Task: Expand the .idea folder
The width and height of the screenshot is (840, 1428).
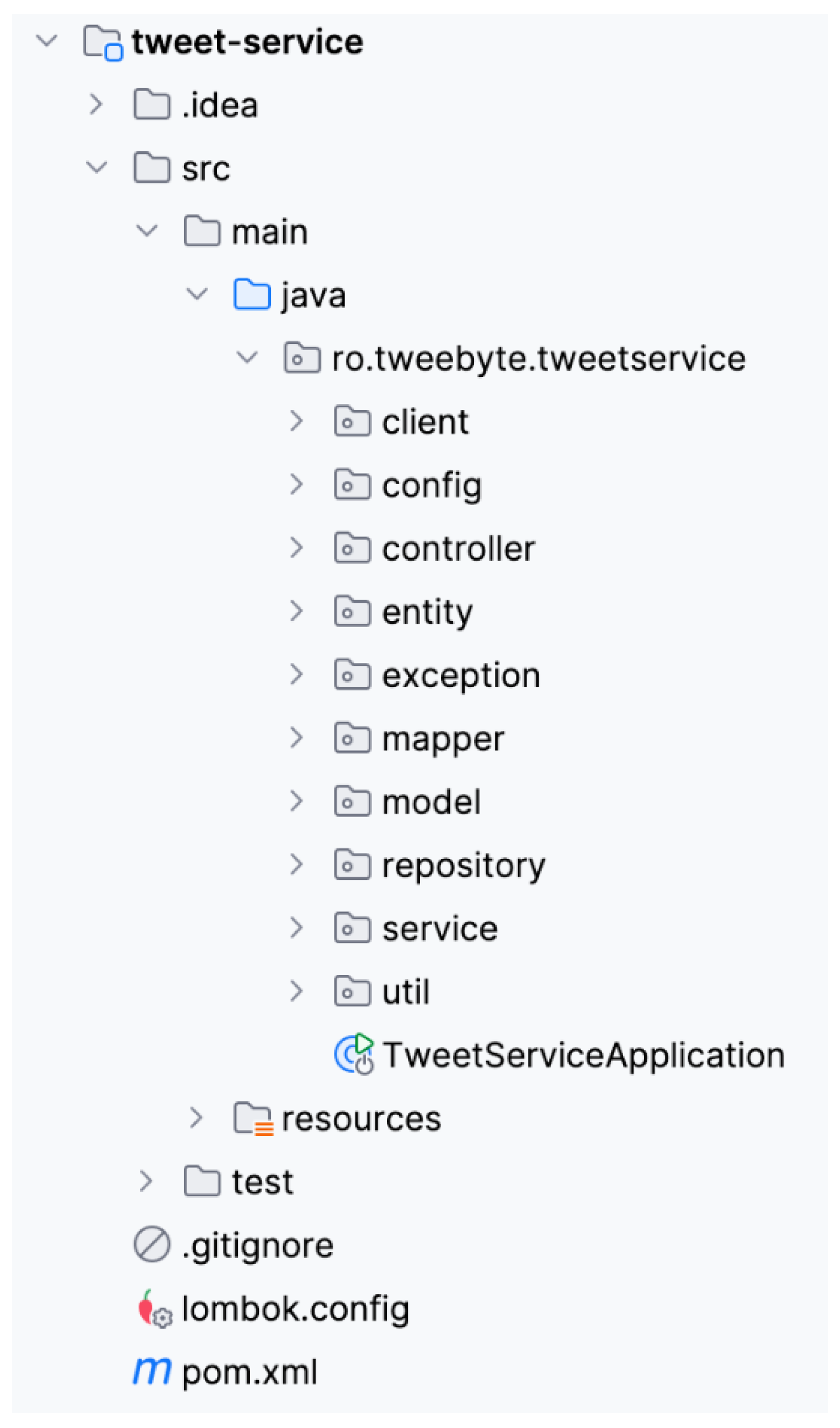Action: tap(96, 105)
